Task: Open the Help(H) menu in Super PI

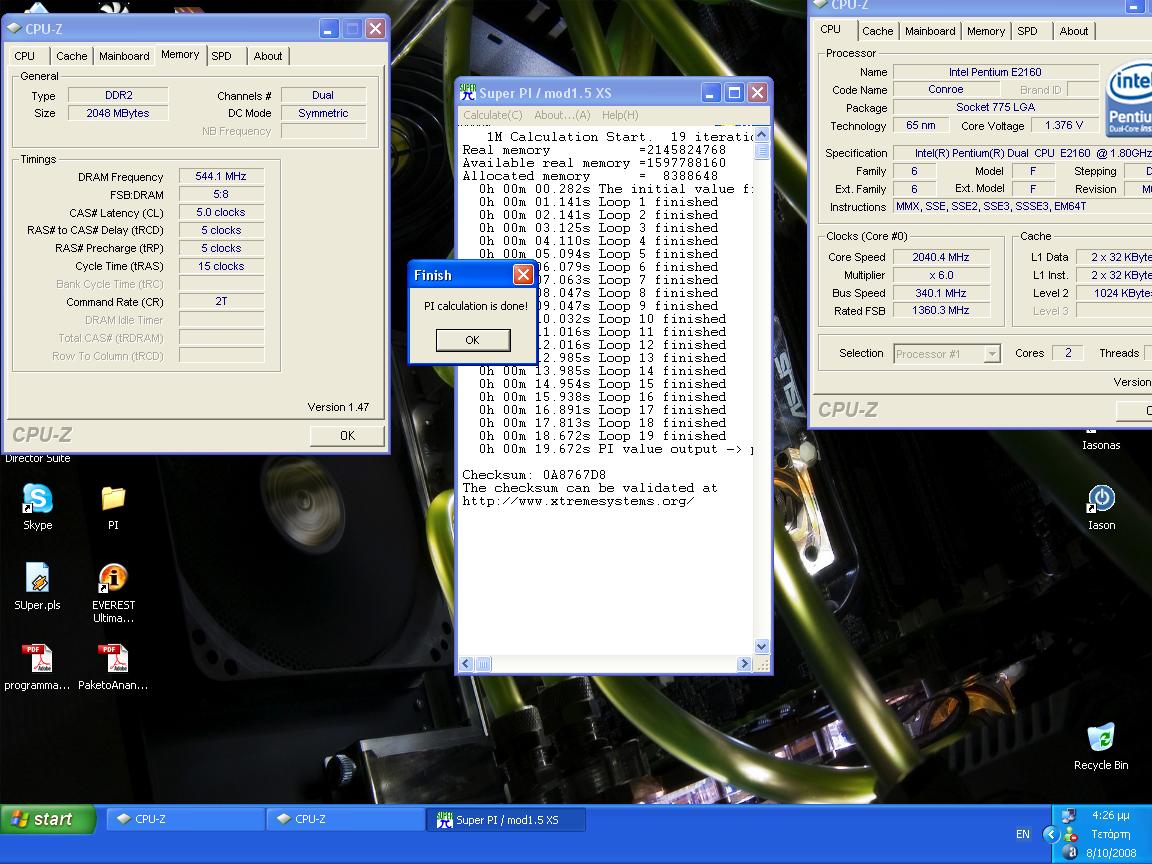Action: click(x=620, y=115)
